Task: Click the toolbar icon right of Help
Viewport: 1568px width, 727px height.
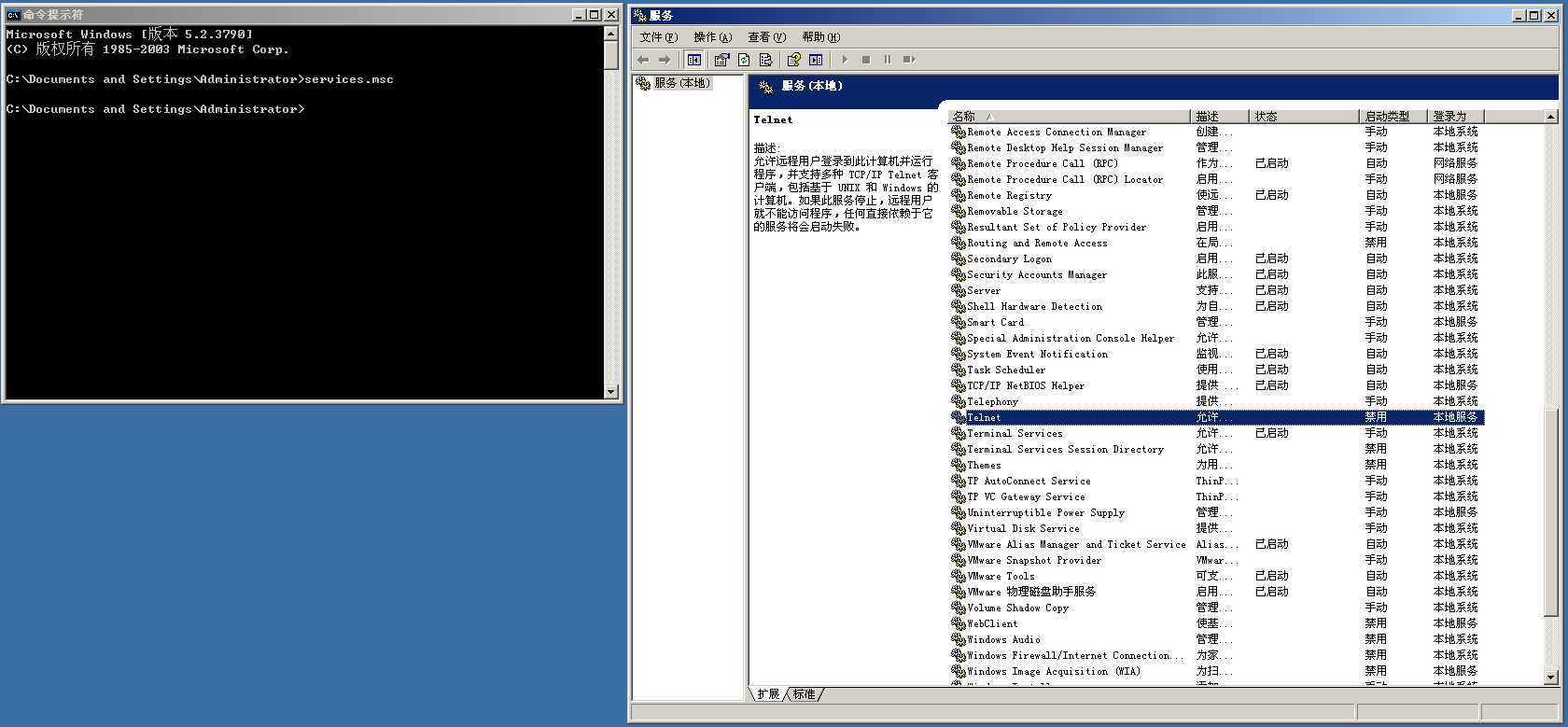Action: point(816,60)
